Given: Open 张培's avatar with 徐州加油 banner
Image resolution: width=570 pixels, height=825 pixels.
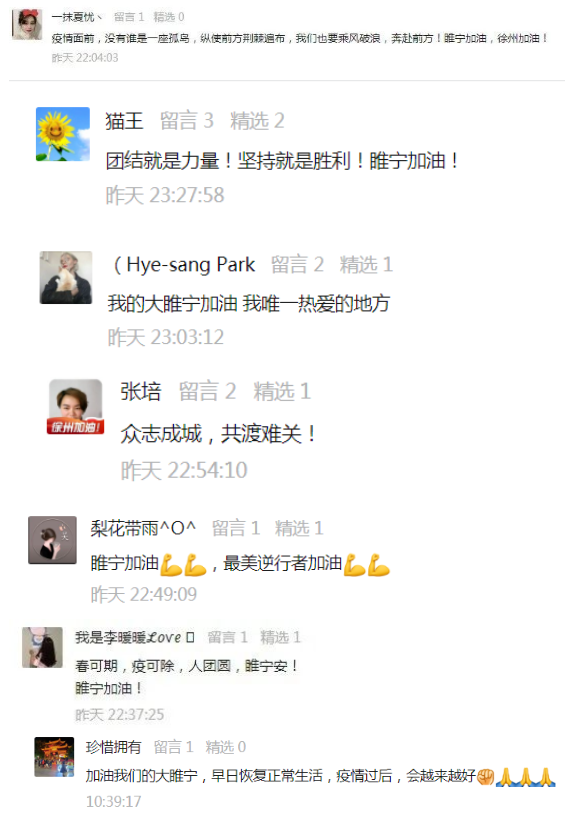Looking at the screenshot, I should [x=75, y=407].
